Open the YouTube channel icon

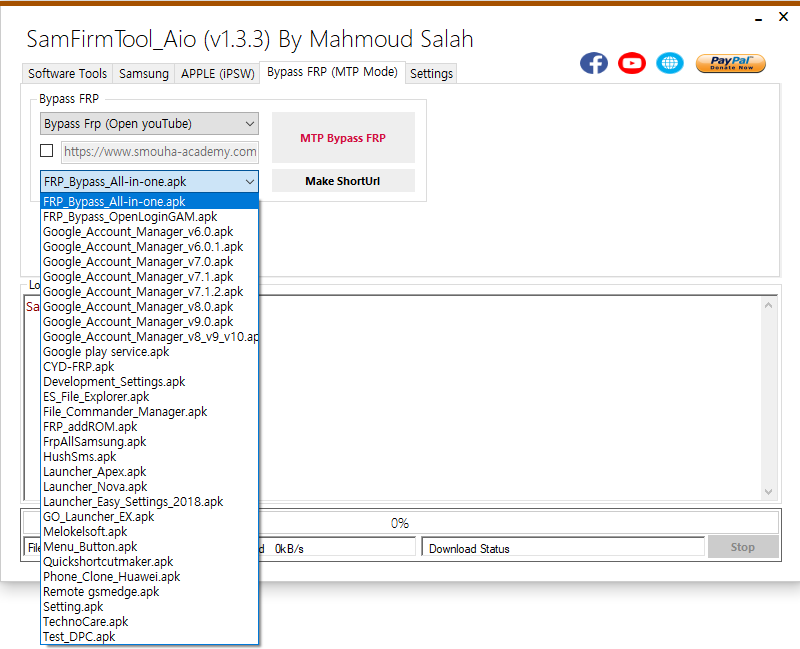click(632, 62)
